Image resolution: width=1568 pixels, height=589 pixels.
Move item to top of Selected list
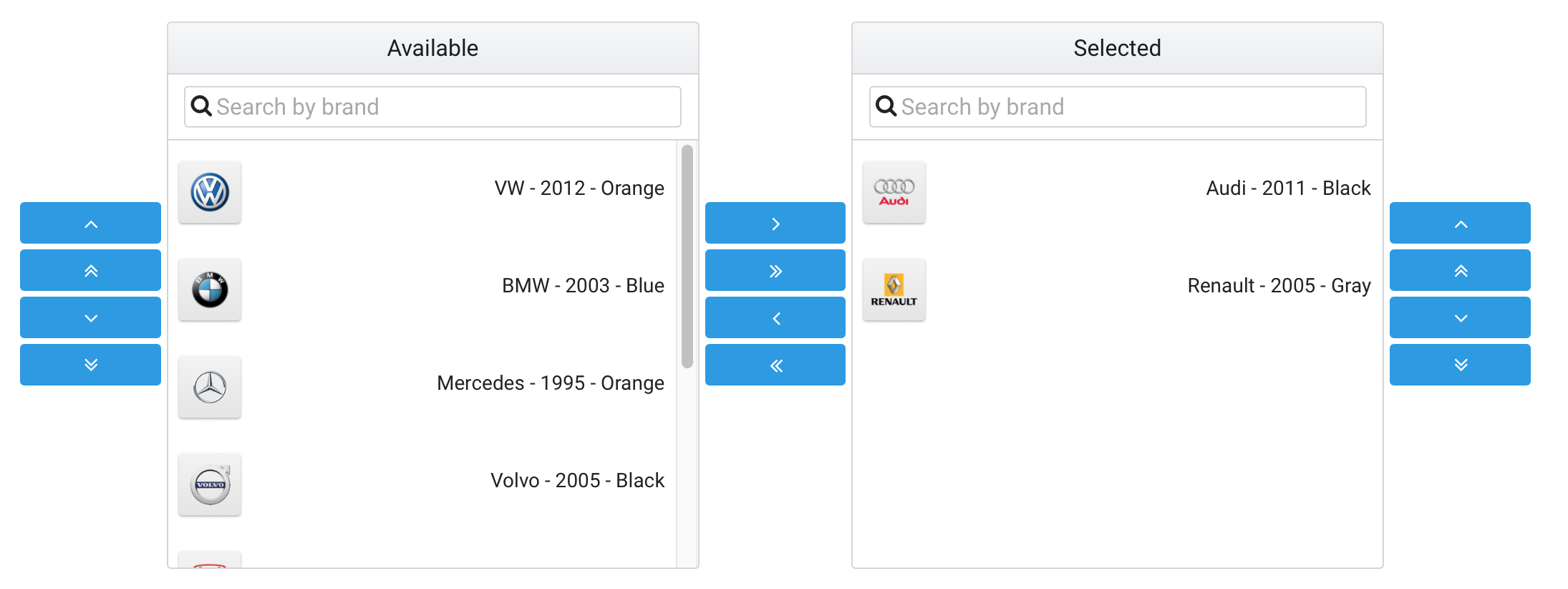(1460, 270)
